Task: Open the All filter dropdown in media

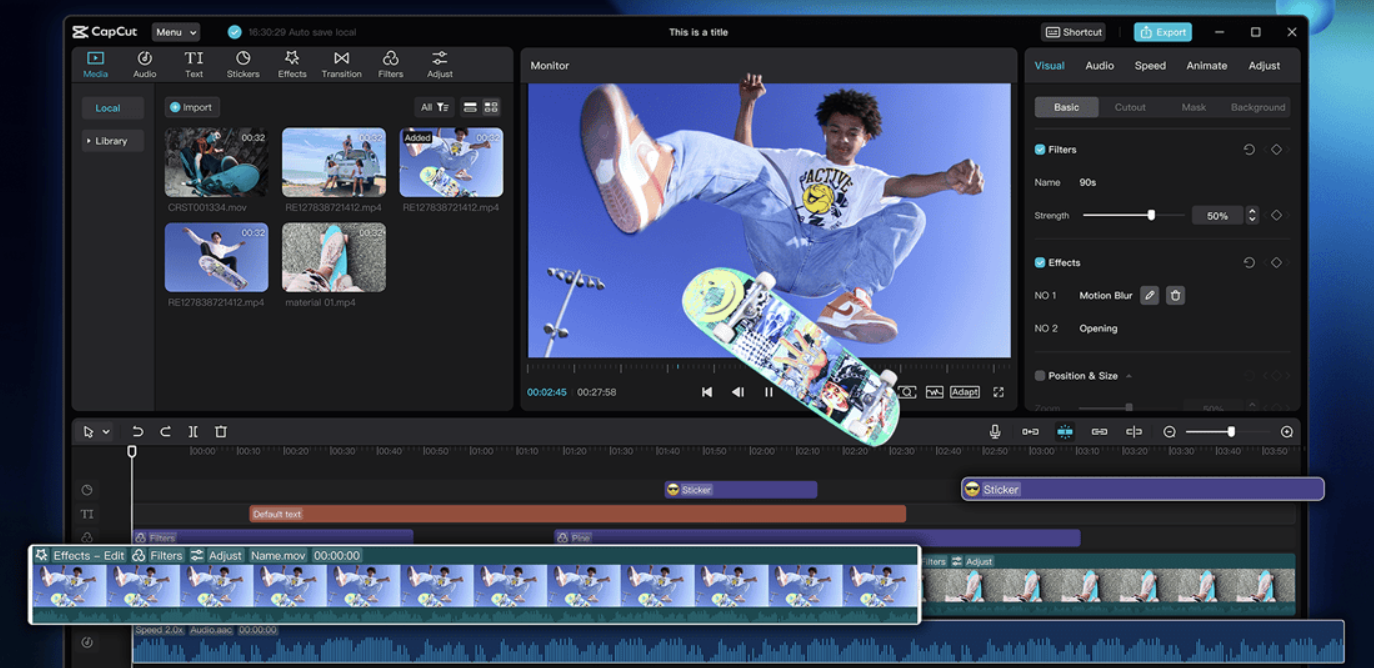Action: [434, 107]
